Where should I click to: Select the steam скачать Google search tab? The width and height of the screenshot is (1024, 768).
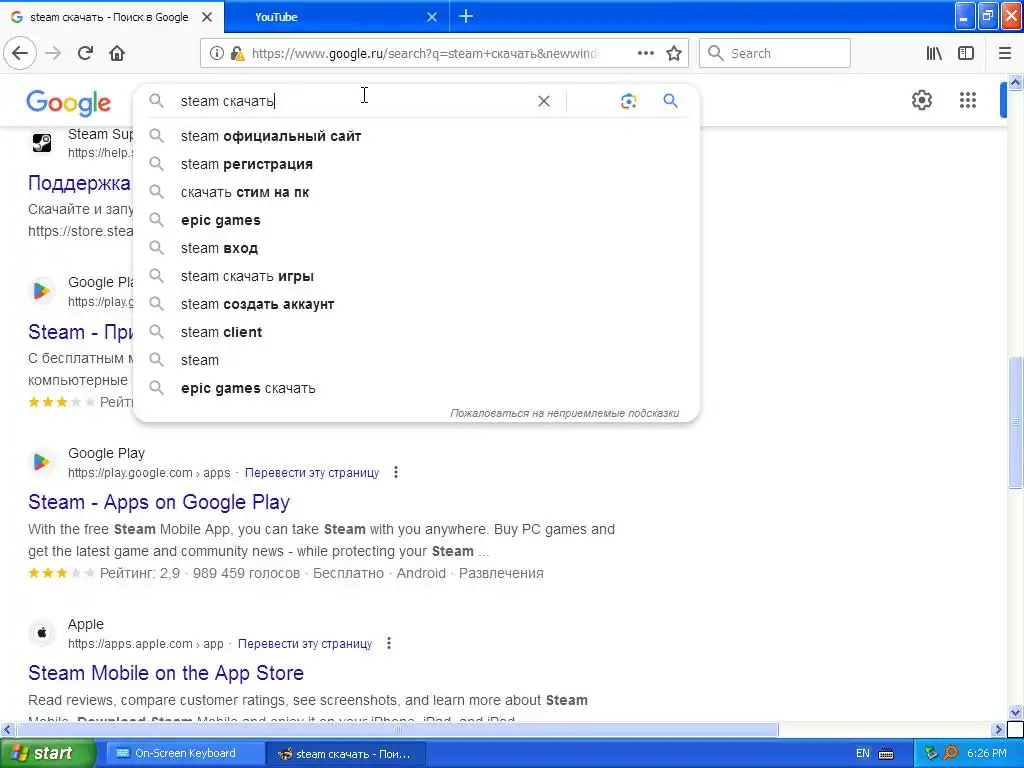pos(112,17)
